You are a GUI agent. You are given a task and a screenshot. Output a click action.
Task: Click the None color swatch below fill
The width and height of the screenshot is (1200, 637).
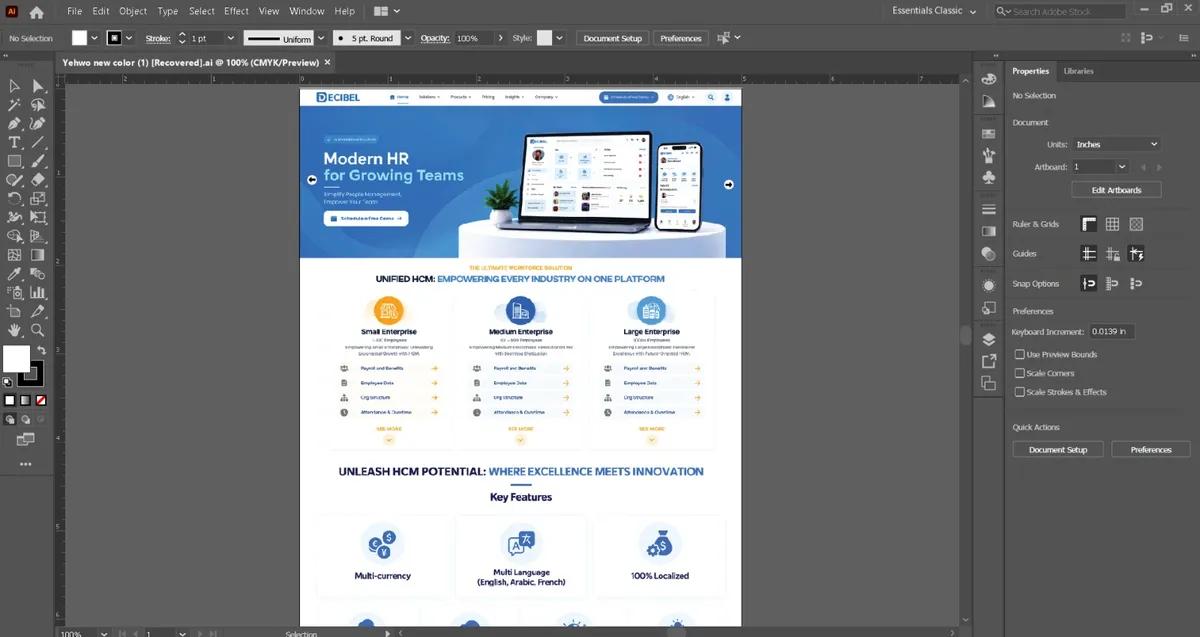(x=41, y=400)
